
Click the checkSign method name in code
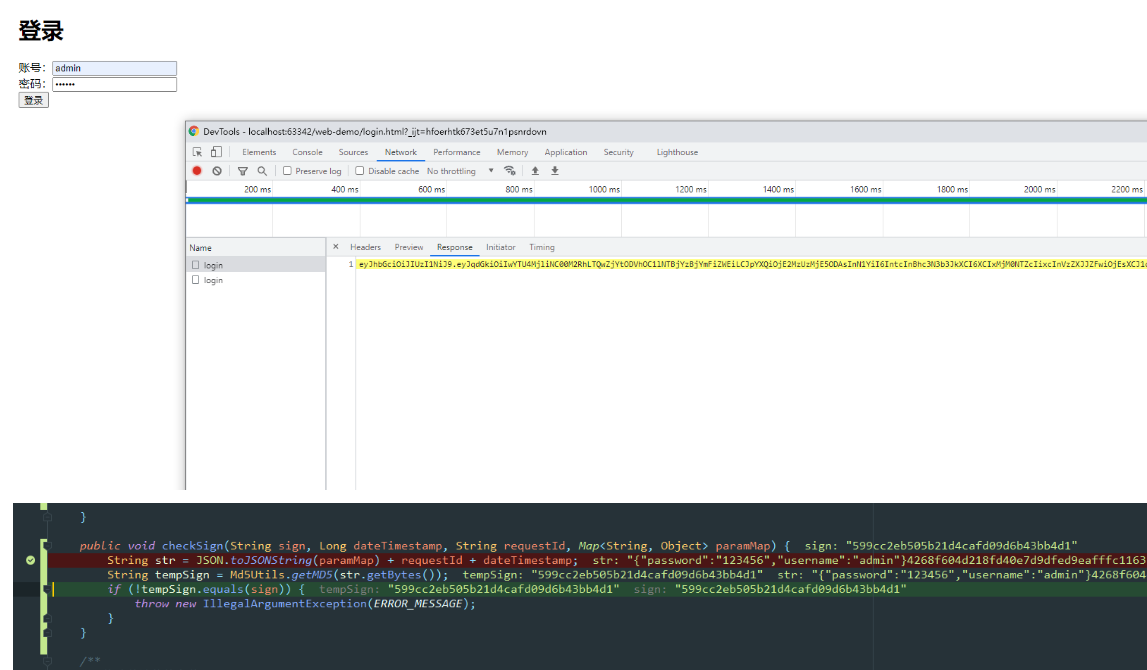click(192, 546)
